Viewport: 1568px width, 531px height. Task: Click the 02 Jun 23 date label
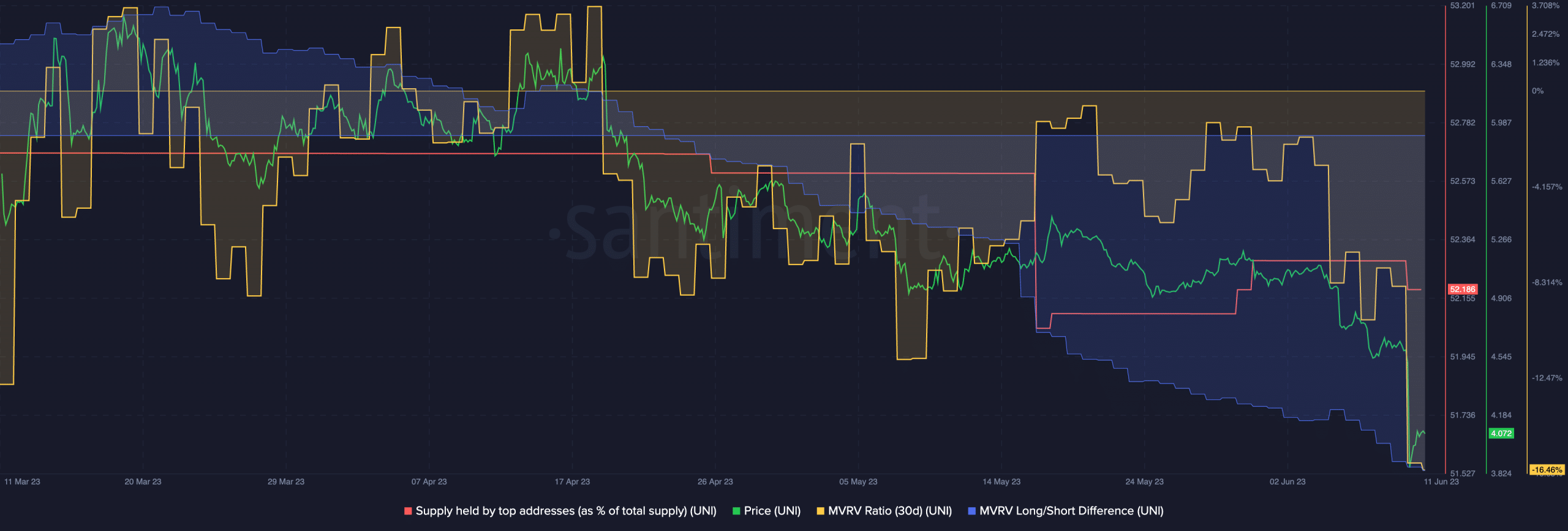point(1287,482)
